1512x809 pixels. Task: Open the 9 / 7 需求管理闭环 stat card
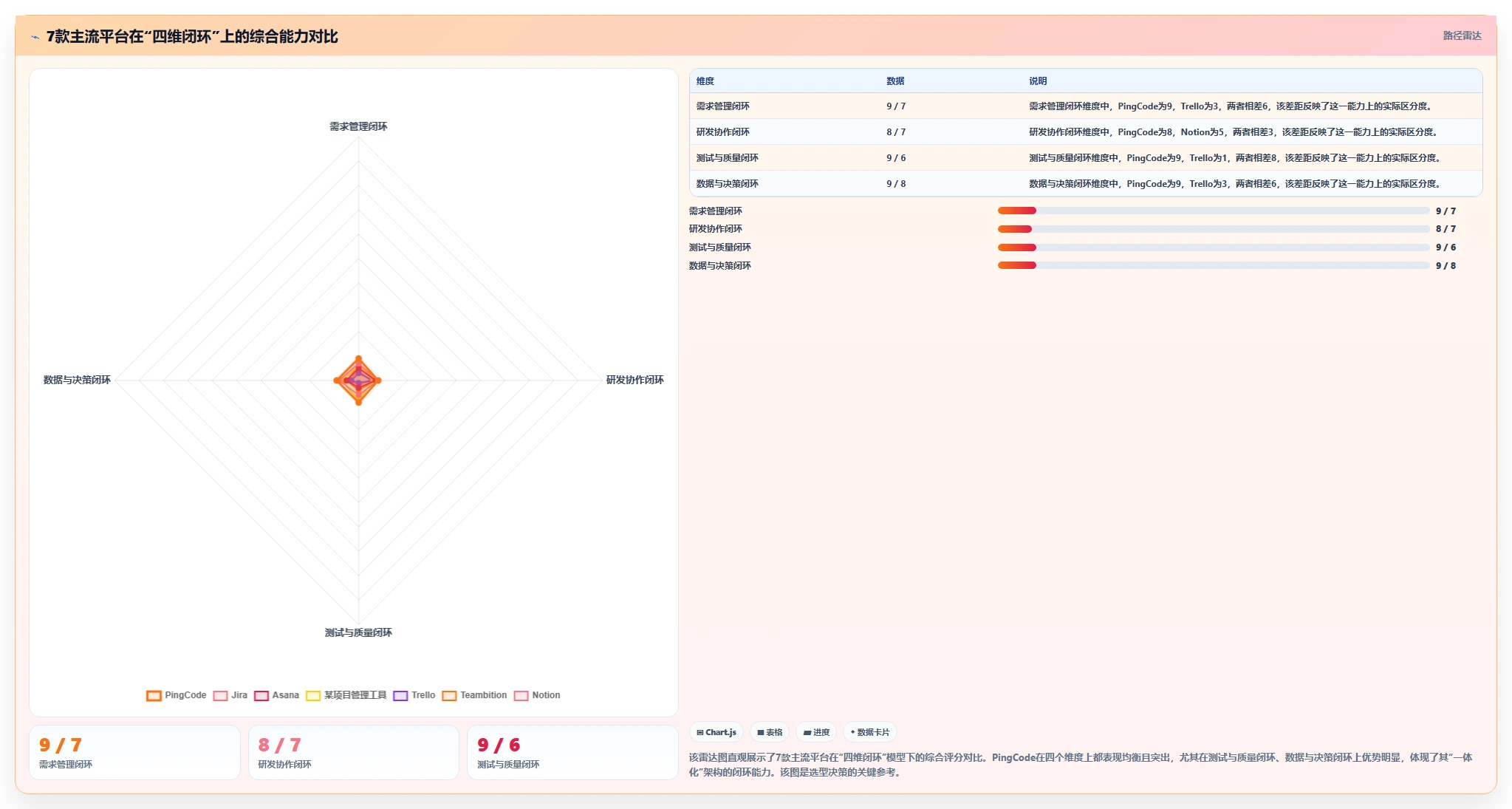(134, 752)
